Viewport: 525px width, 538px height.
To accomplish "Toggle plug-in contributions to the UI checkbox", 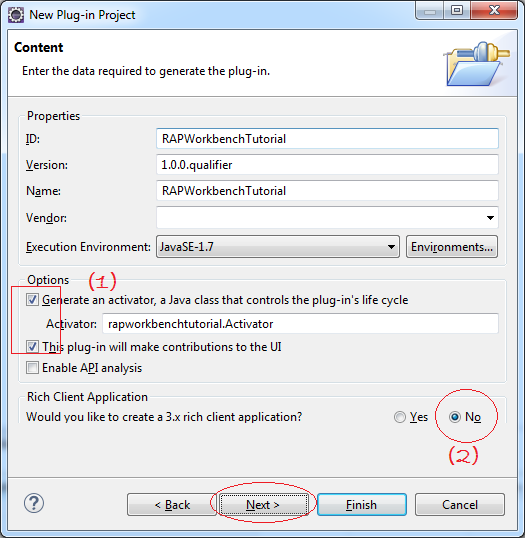I will coord(32,347).
